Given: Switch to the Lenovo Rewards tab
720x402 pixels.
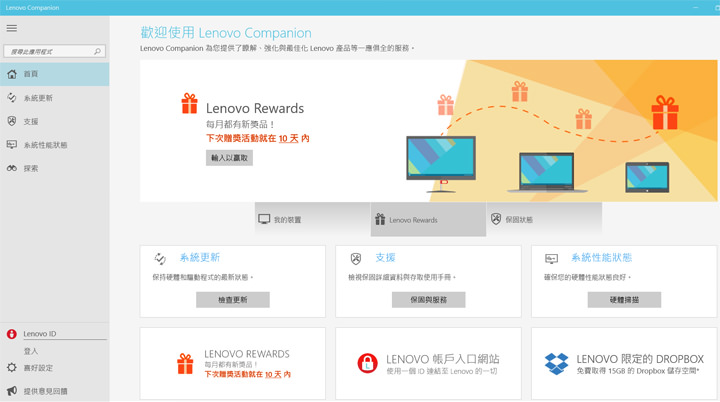Looking at the screenshot, I should click(428, 220).
